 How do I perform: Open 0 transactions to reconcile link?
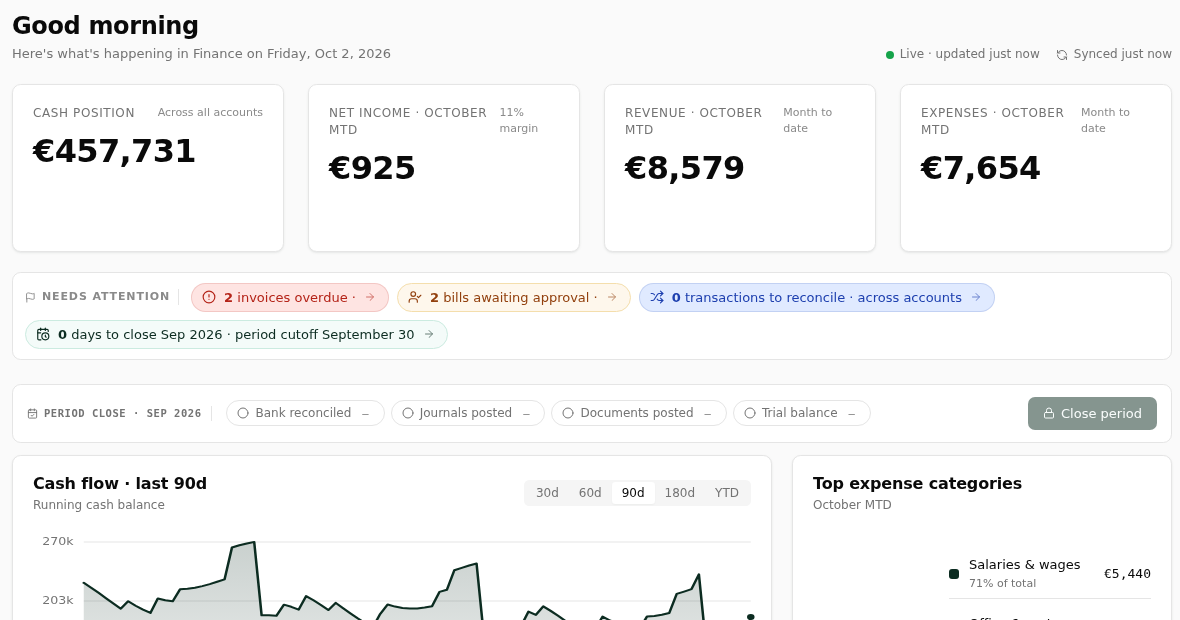click(x=817, y=297)
